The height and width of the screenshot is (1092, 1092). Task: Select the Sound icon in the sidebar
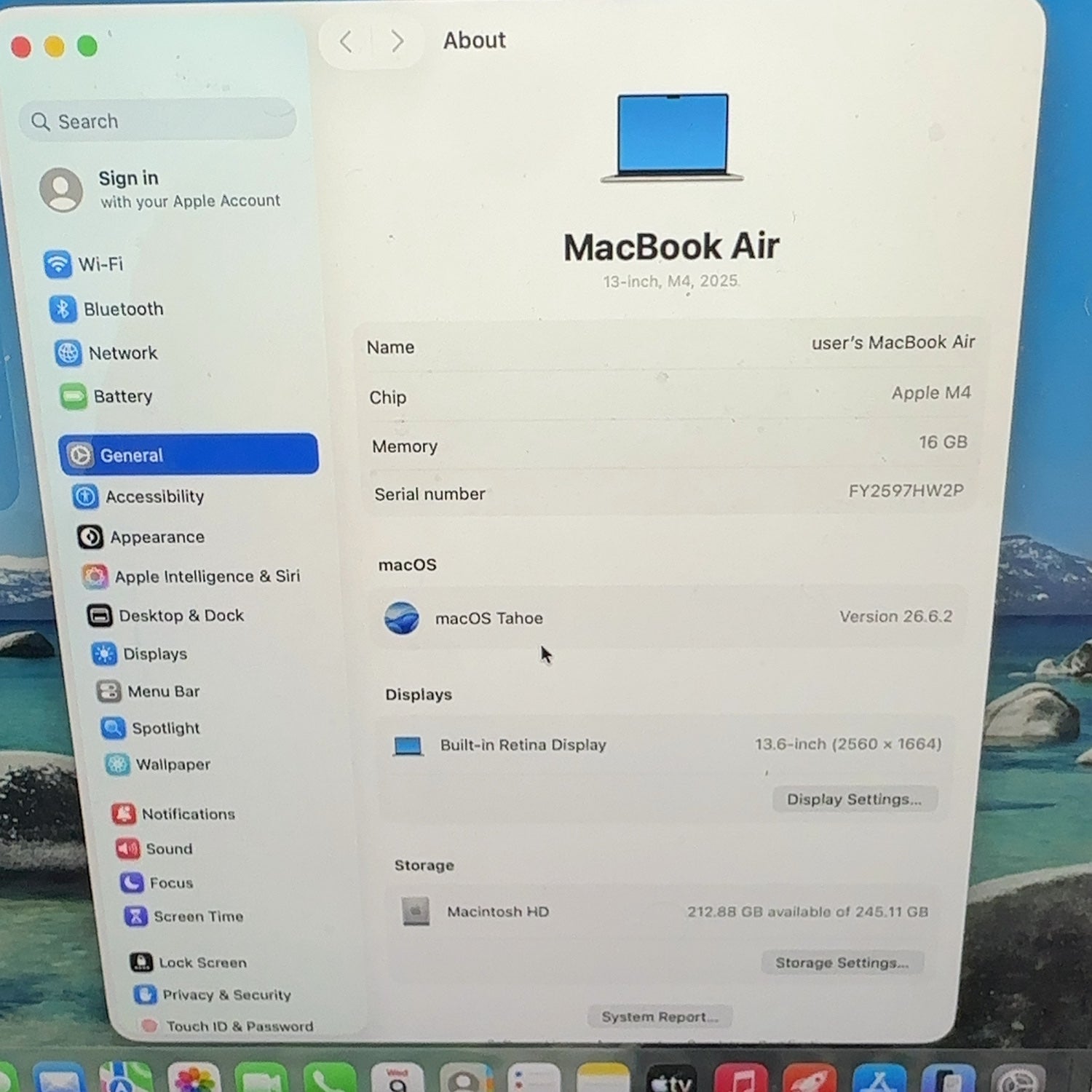click(x=128, y=849)
